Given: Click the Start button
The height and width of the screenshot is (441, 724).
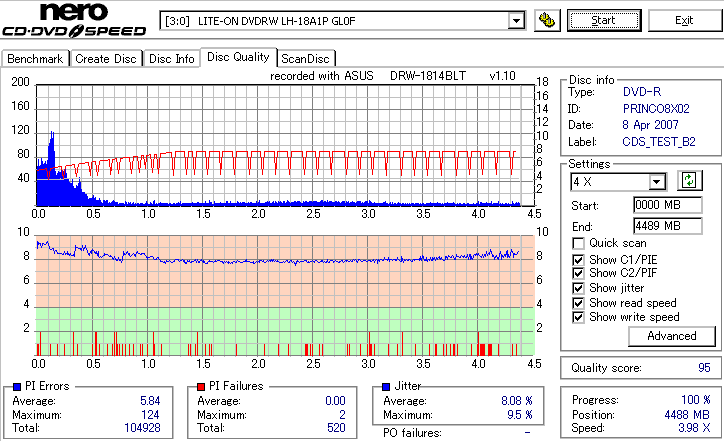Looking at the screenshot, I should [604, 21].
